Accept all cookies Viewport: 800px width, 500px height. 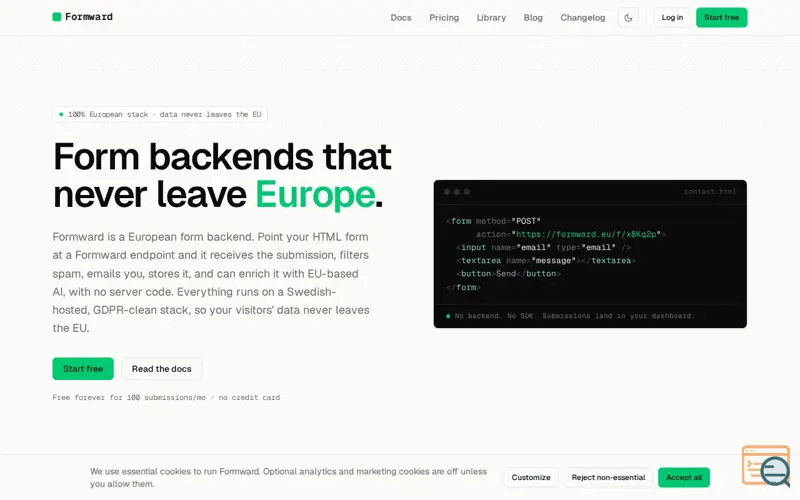coord(684,477)
